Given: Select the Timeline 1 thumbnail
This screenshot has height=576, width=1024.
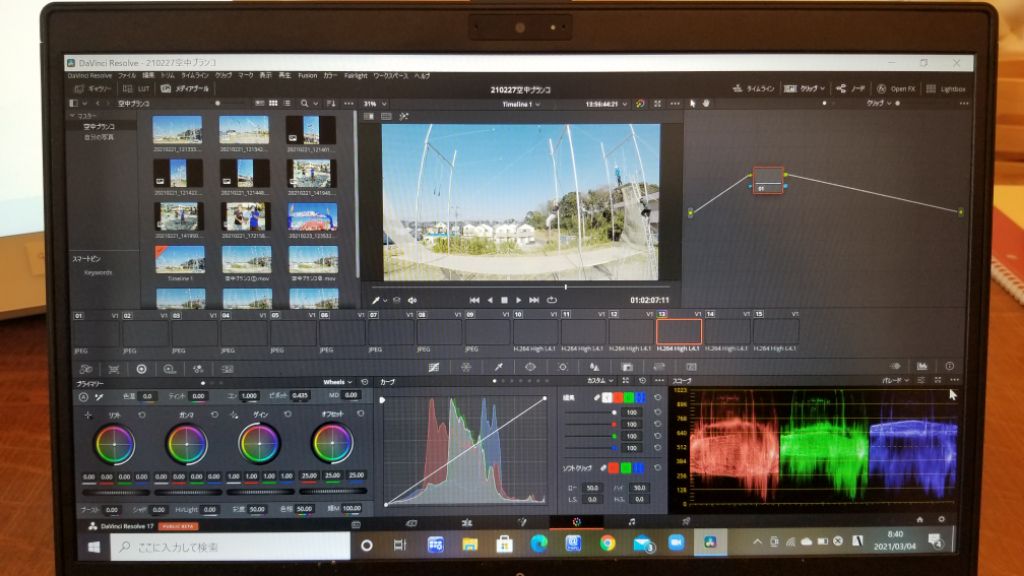Looking at the screenshot, I should coord(178,259).
